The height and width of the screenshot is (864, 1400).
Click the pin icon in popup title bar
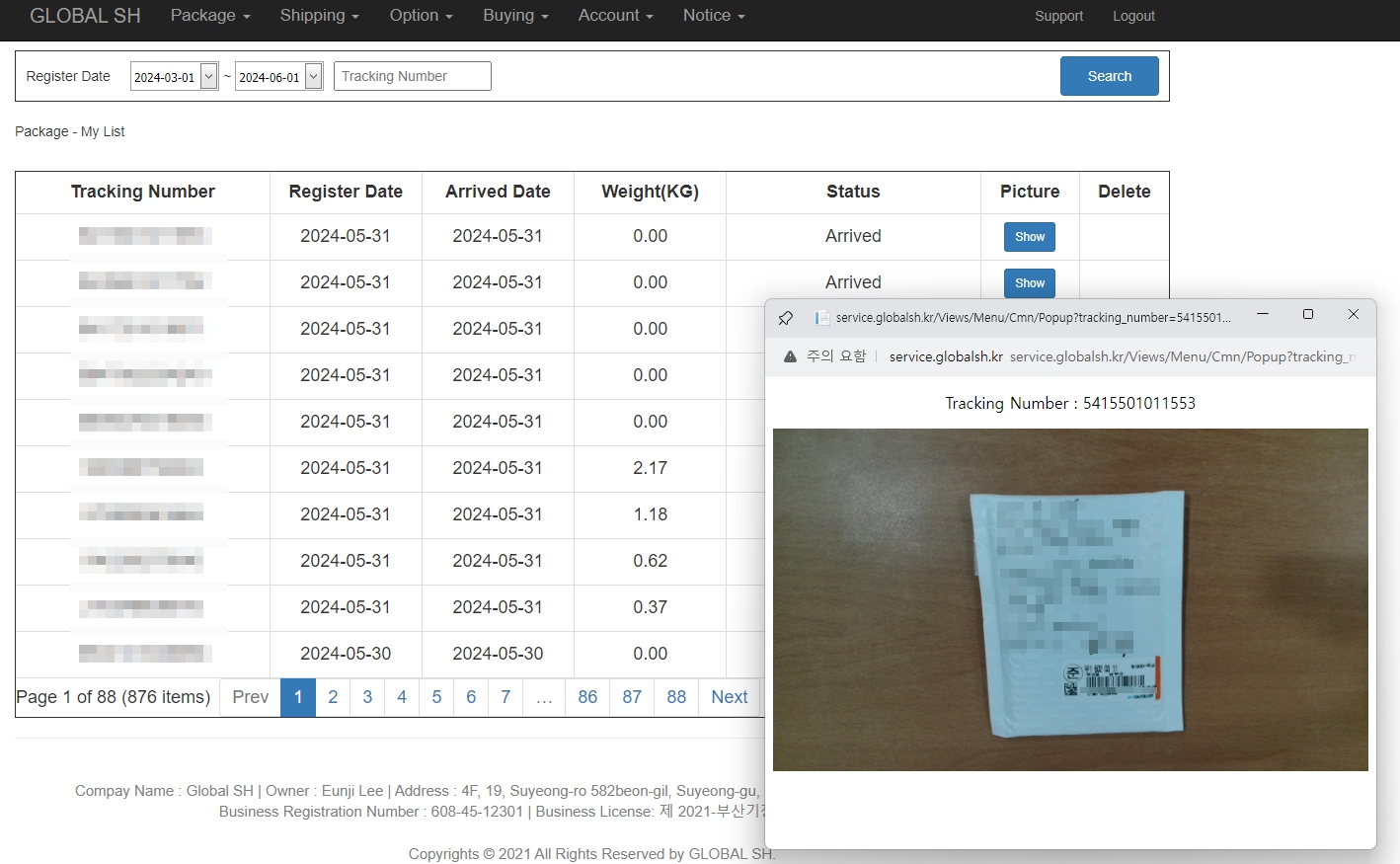tap(786, 317)
